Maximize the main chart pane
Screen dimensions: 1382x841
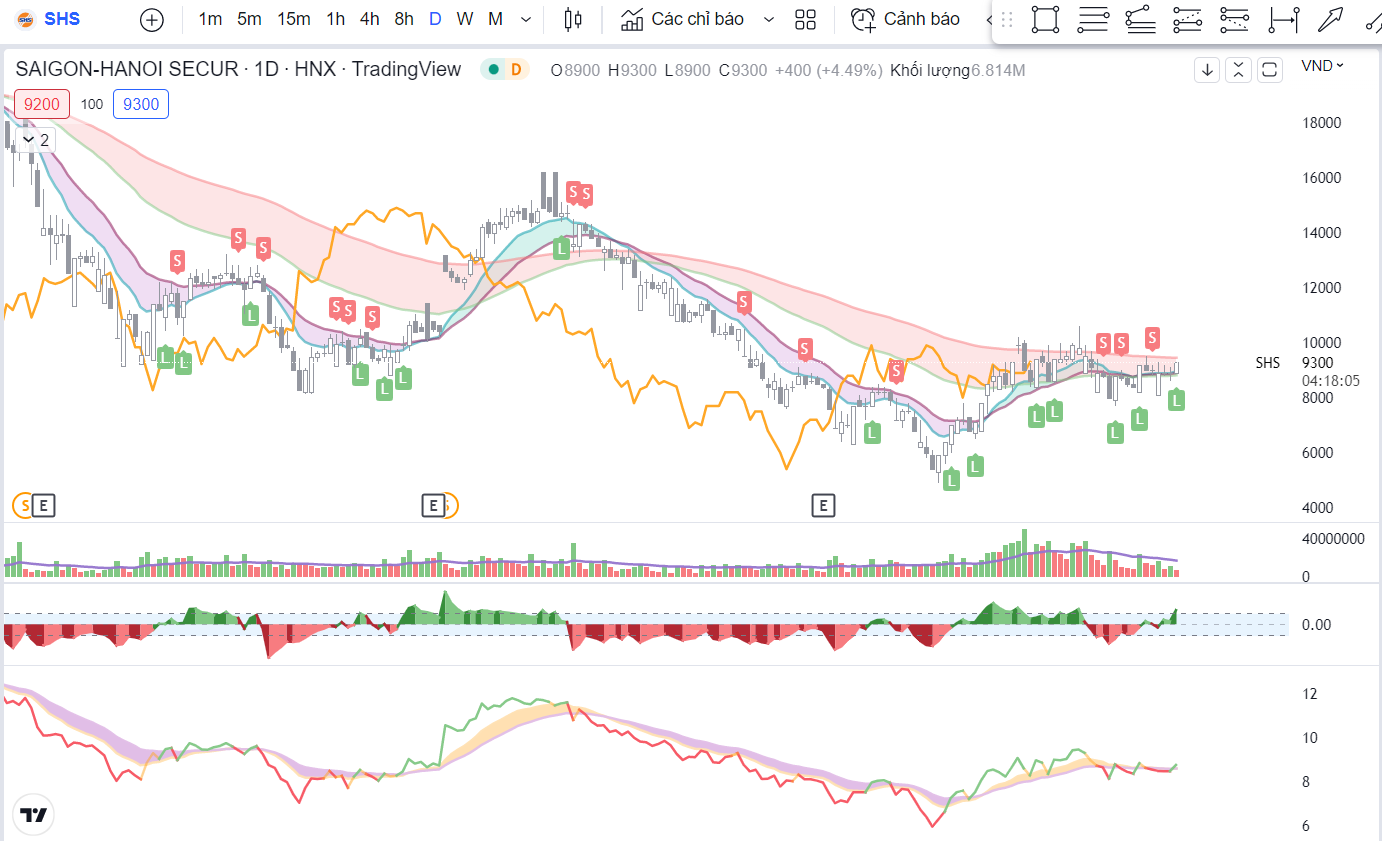[1270, 69]
